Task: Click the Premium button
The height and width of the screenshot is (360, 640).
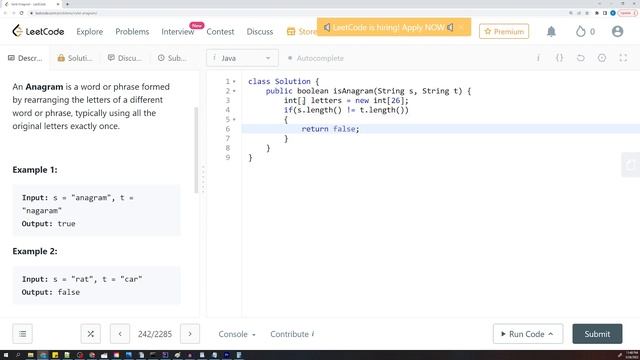Action: [x=504, y=31]
